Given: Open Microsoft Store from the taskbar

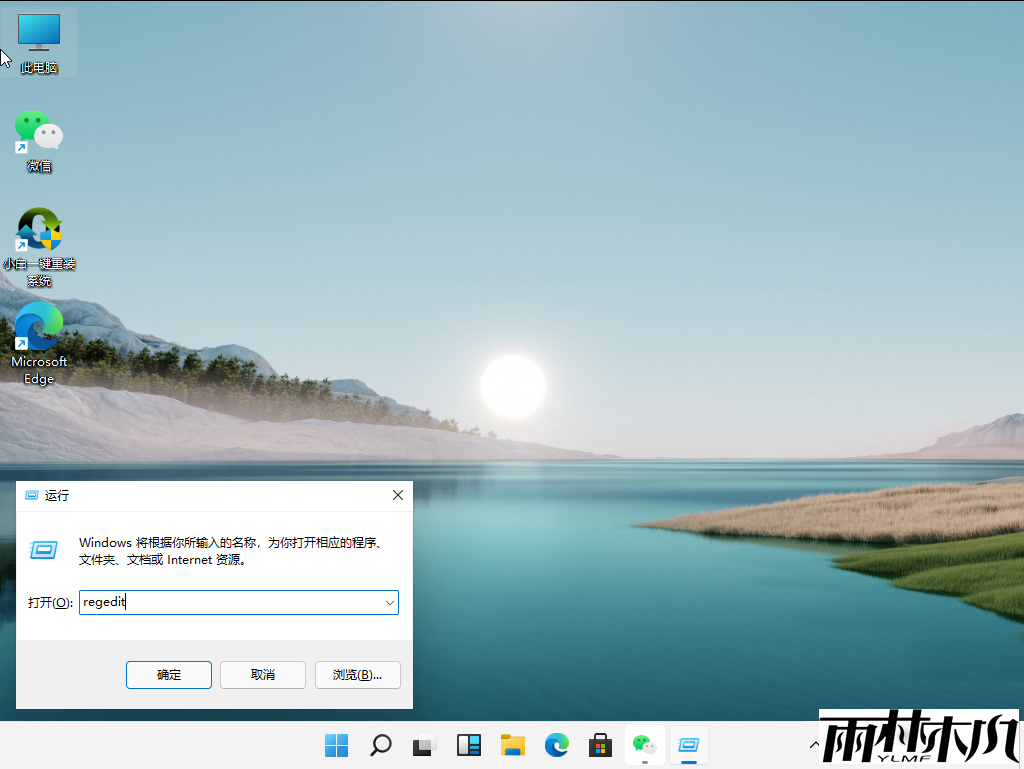Looking at the screenshot, I should [x=600, y=745].
